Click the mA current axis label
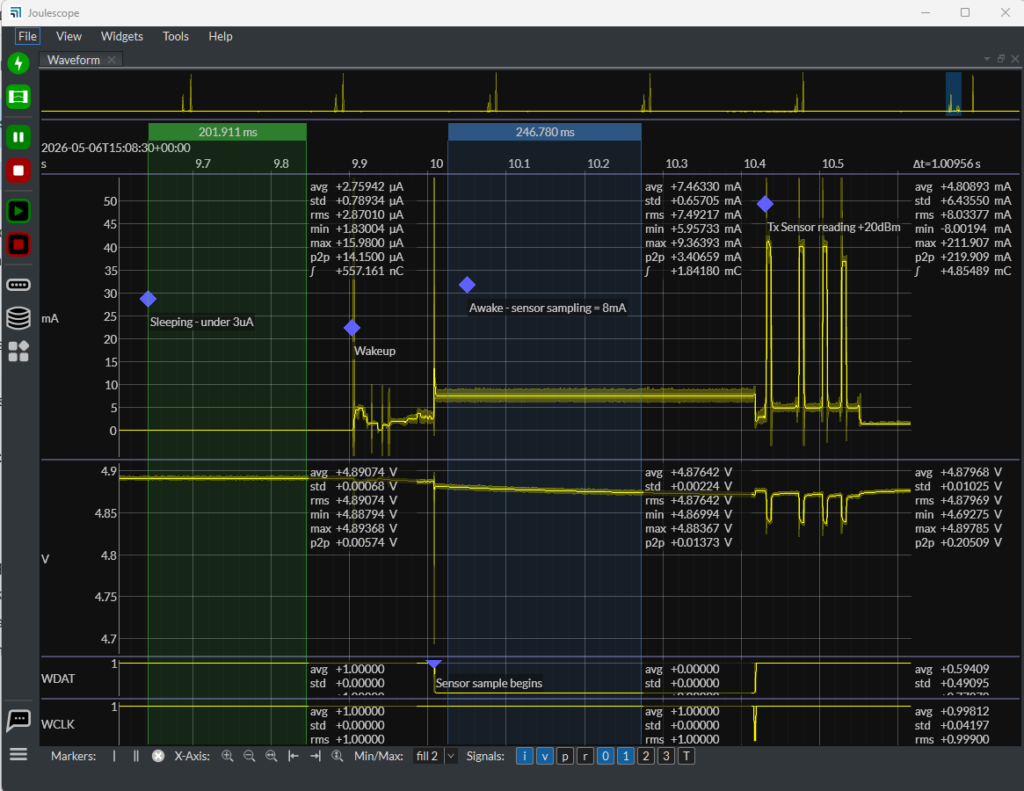The image size is (1024, 791). coord(50,319)
